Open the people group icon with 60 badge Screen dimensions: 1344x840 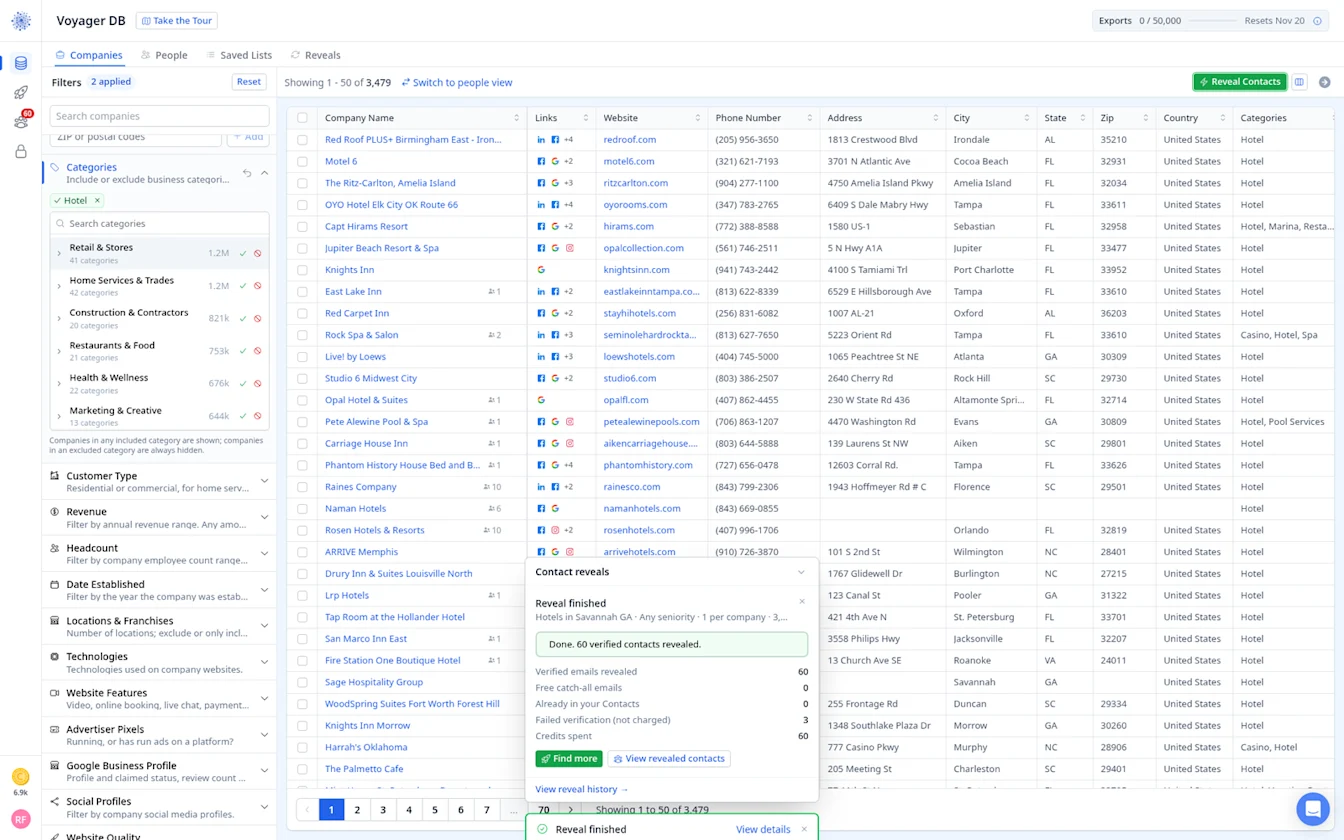click(20, 122)
